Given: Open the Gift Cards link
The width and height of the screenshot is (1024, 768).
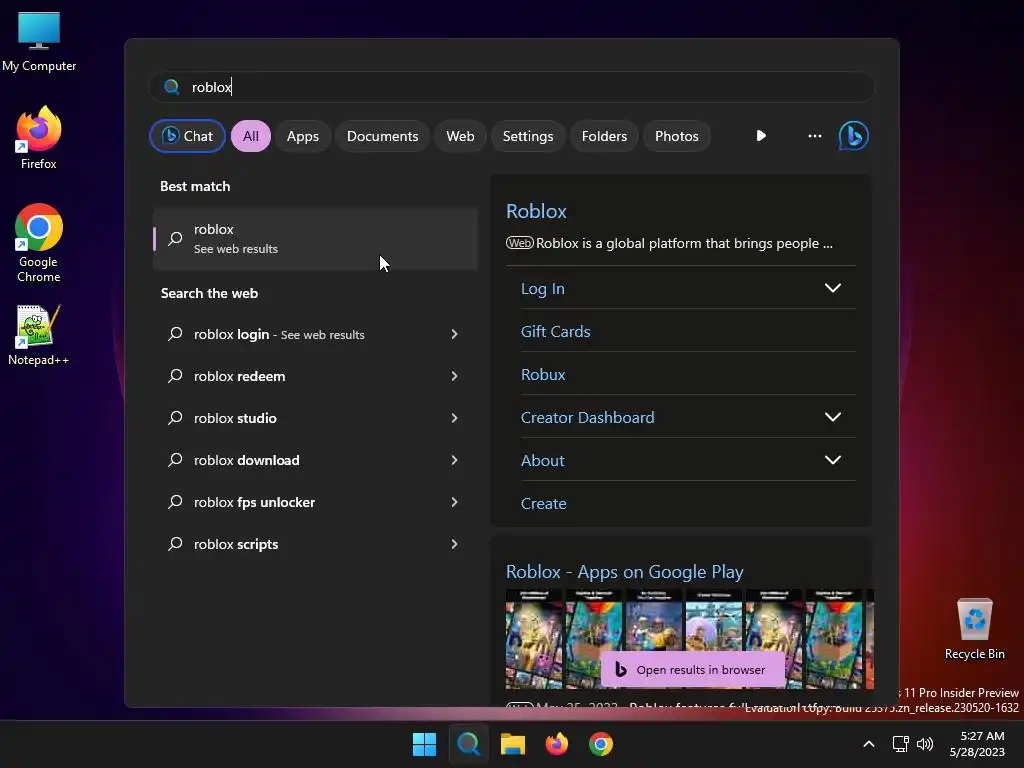Looking at the screenshot, I should coord(555,331).
